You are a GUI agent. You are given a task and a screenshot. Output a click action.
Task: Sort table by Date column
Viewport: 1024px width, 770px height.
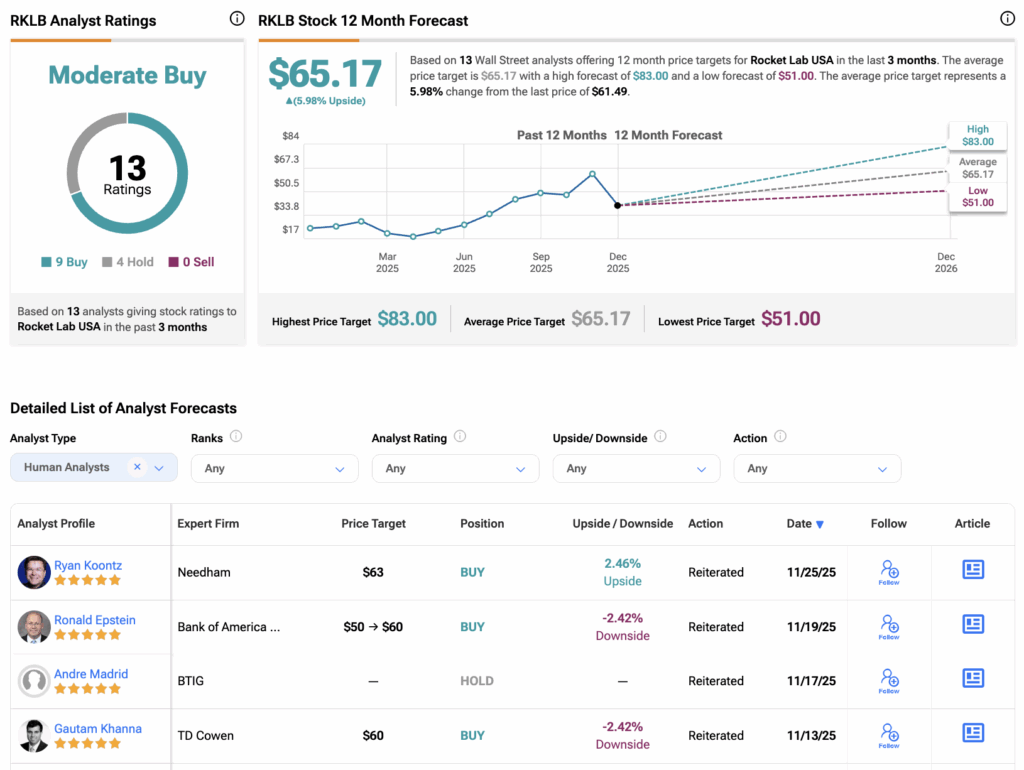pyautogui.click(x=805, y=523)
